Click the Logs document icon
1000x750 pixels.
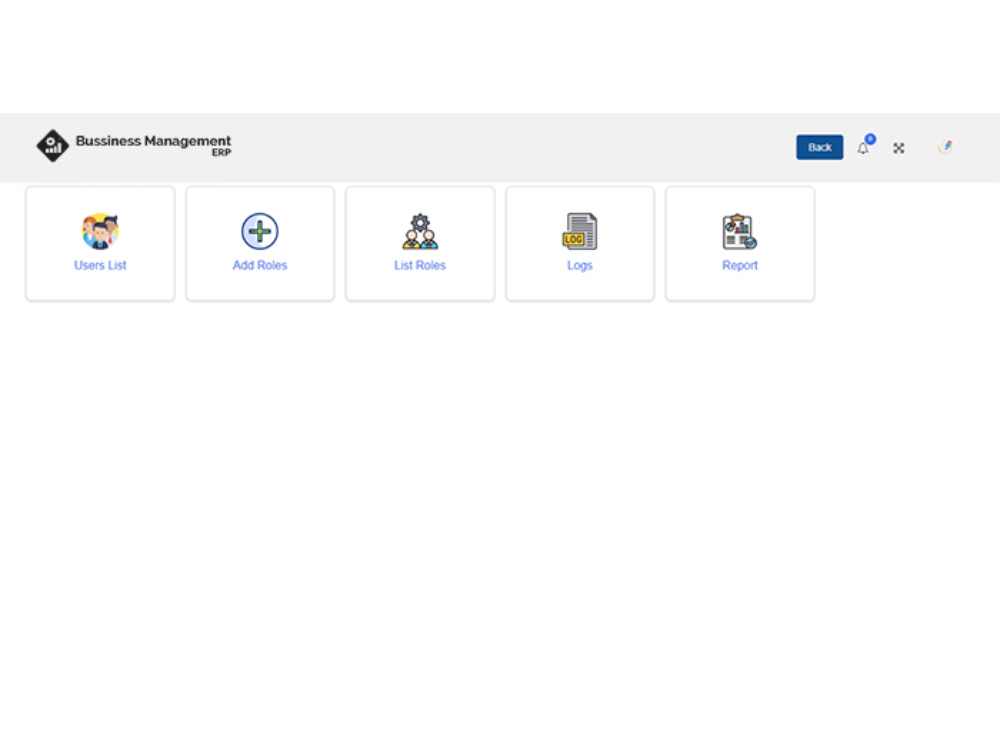580,231
